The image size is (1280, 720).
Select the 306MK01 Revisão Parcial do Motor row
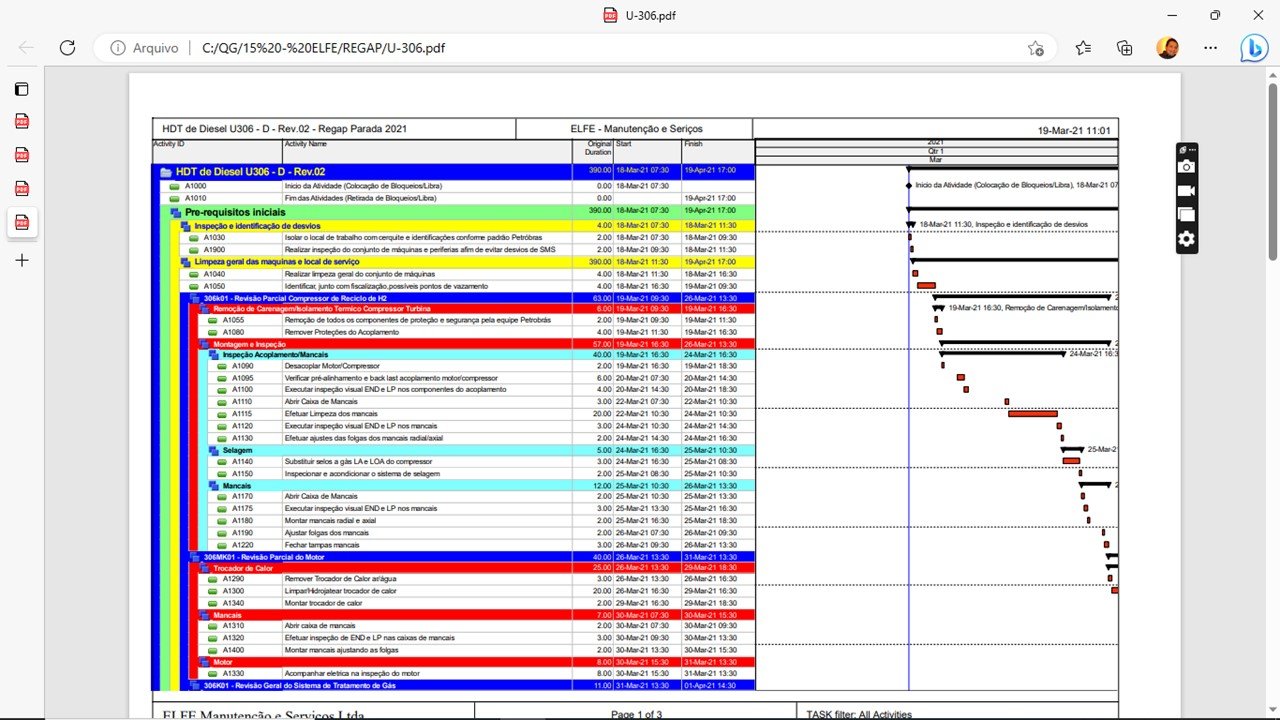471,556
